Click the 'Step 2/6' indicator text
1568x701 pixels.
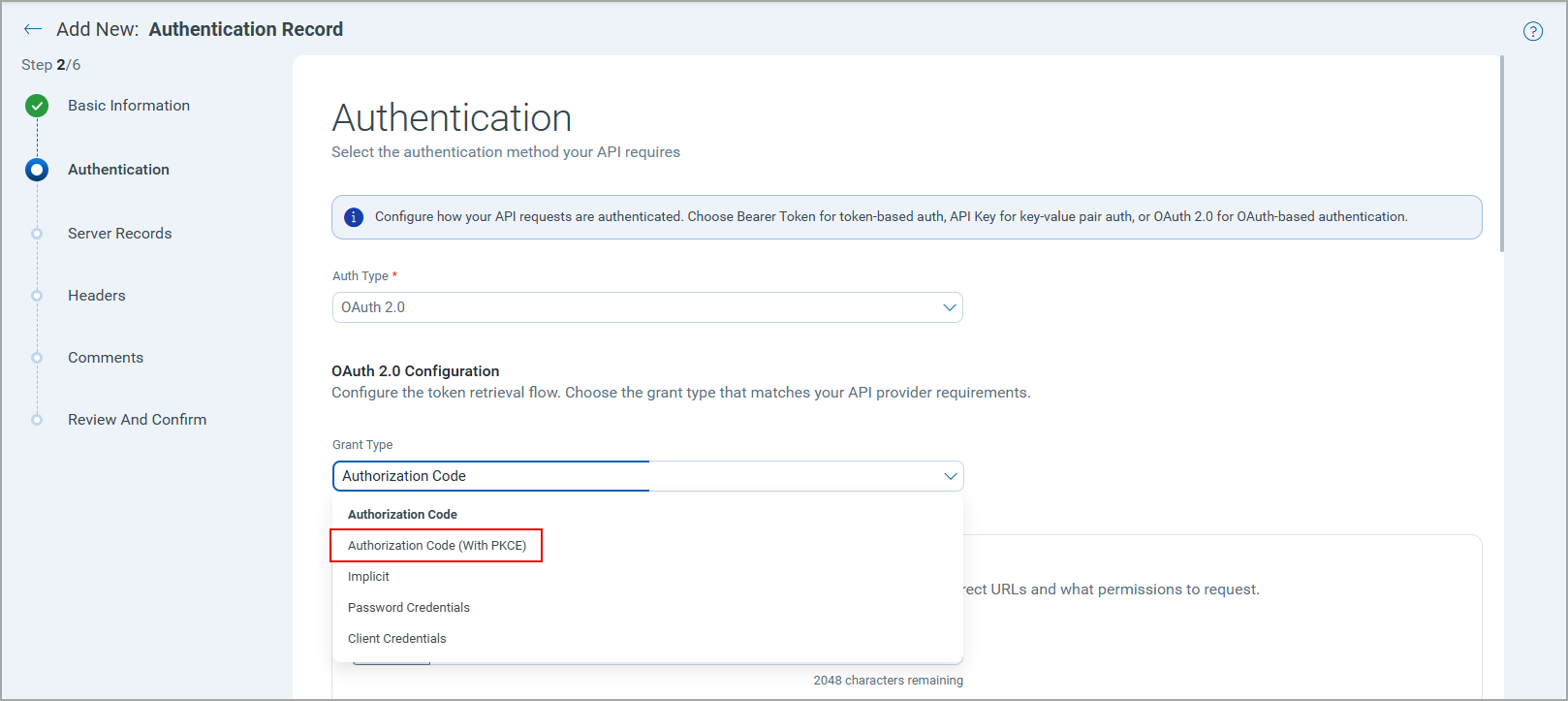(x=50, y=65)
